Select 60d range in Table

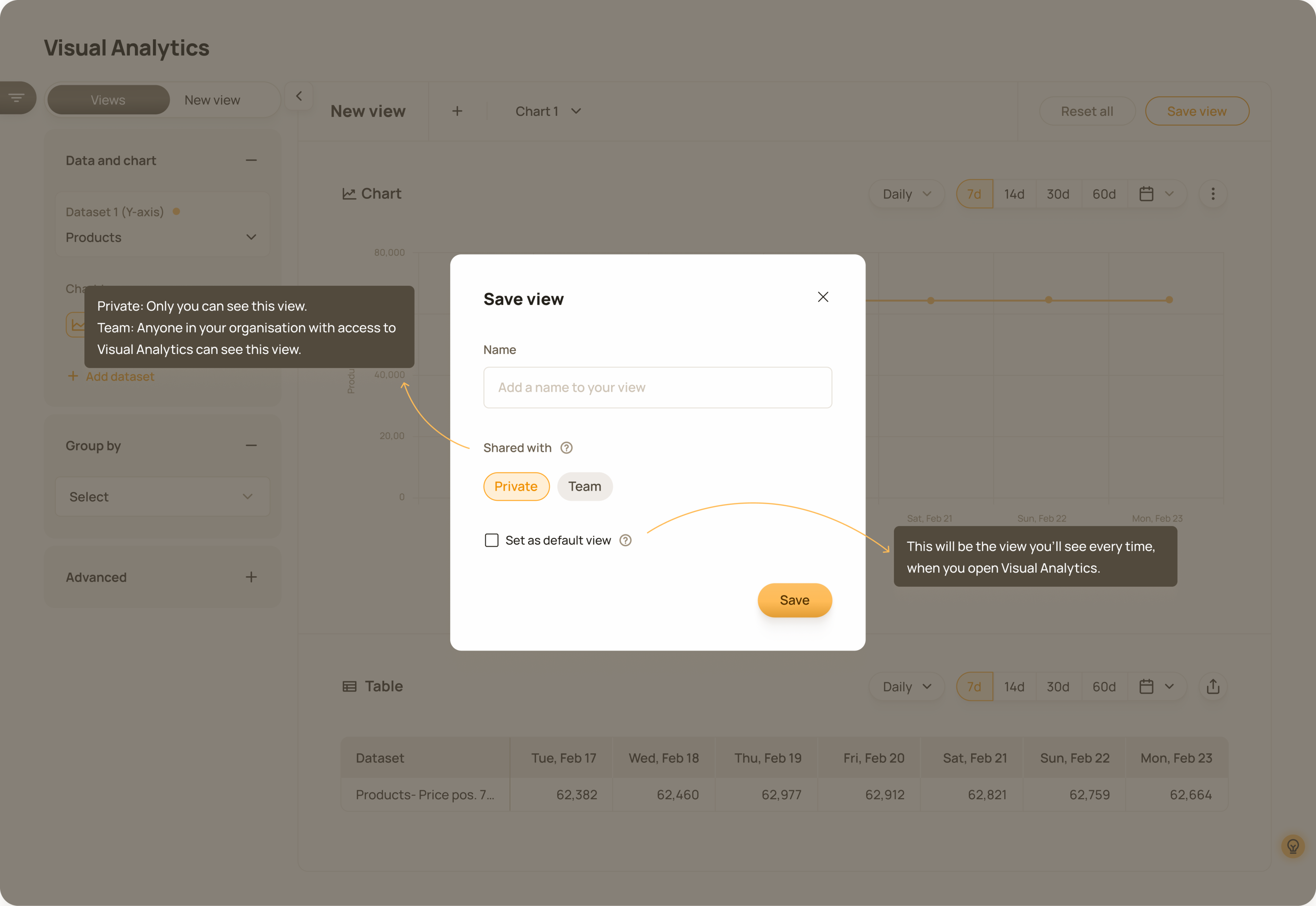(1104, 687)
